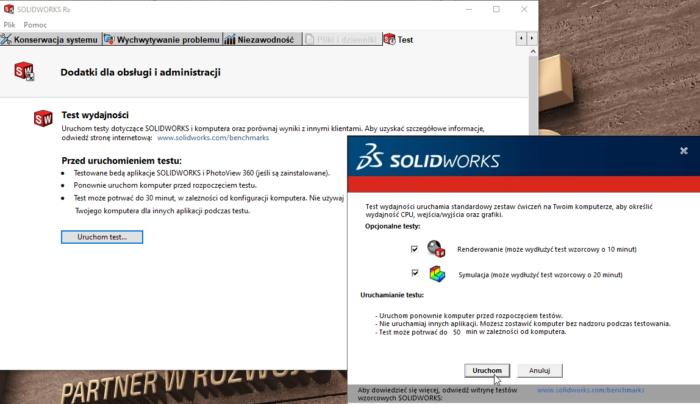Open the Pomoc menu

[x=35, y=25]
